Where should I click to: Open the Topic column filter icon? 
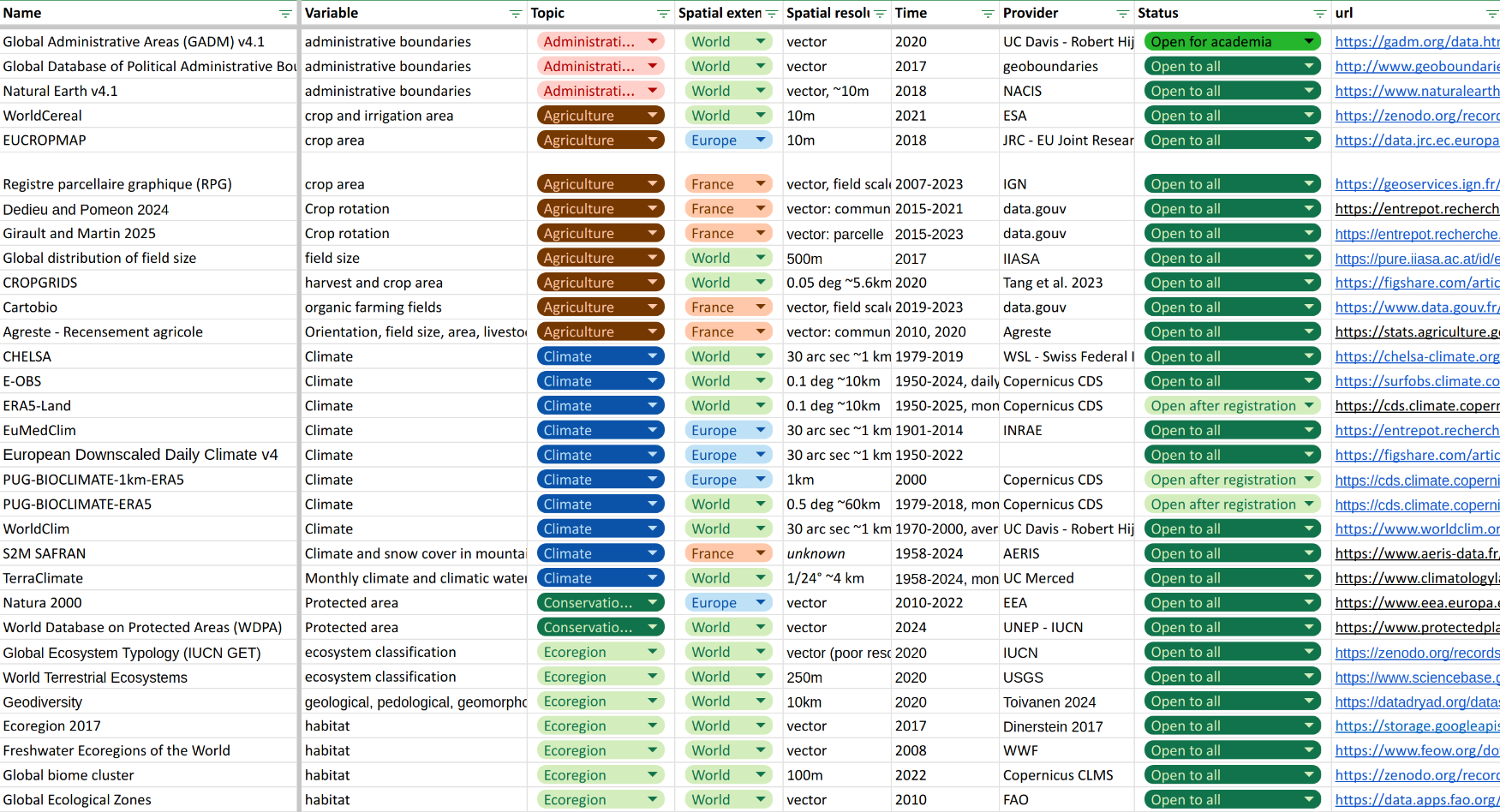663,14
